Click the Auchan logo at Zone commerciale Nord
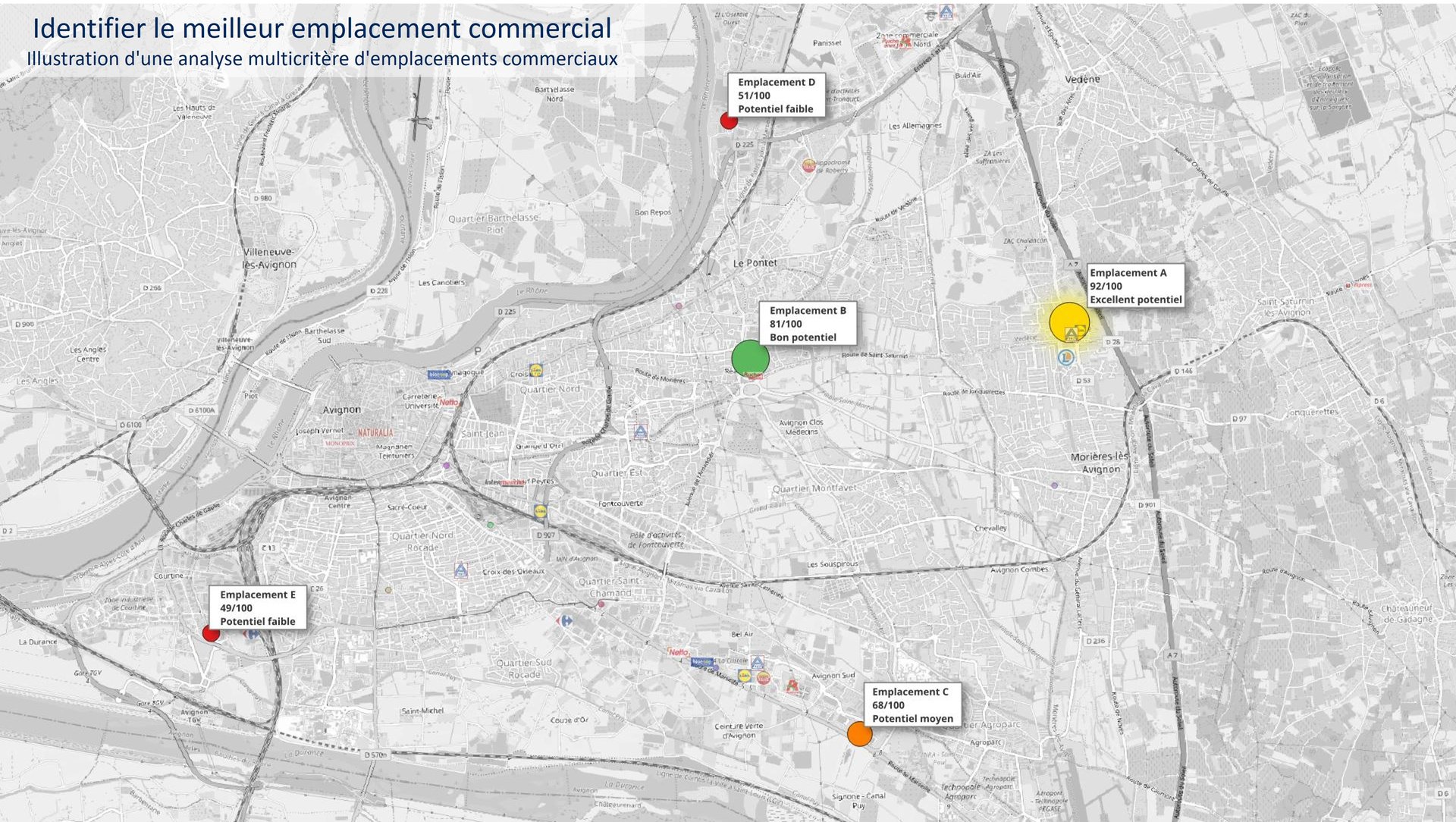This screenshot has height=822, width=1456. tap(896, 43)
